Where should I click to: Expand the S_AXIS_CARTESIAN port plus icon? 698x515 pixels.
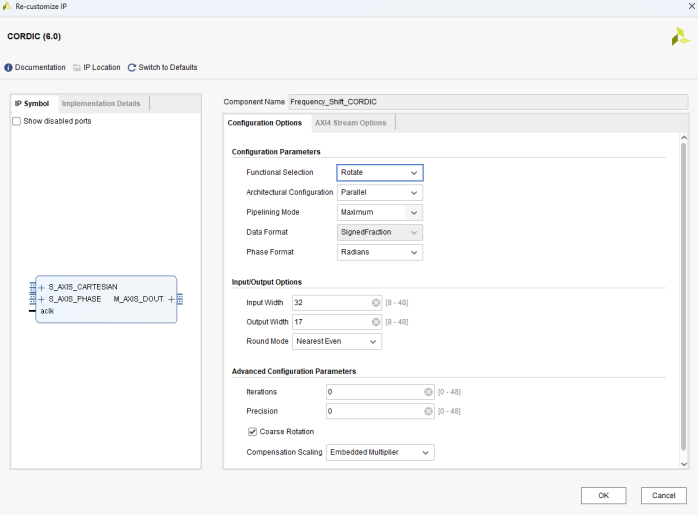42,287
